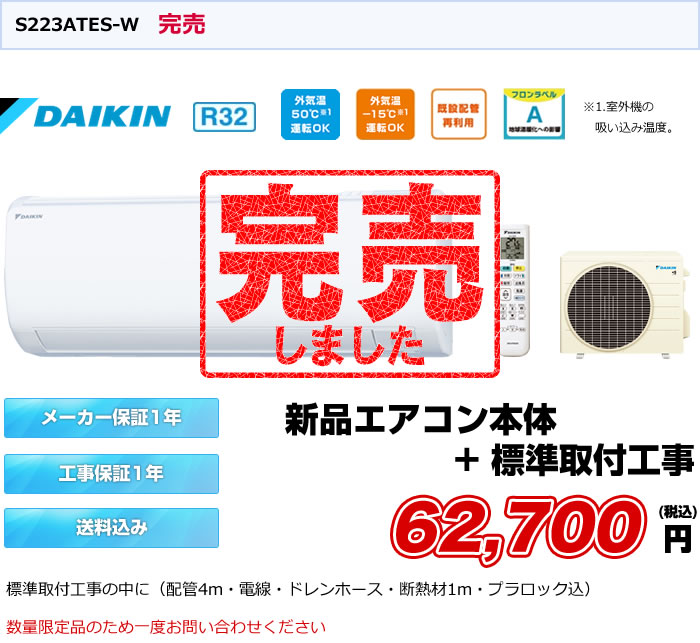
Task: Click the 既設配管再利用 badge
Action: [x=458, y=114]
